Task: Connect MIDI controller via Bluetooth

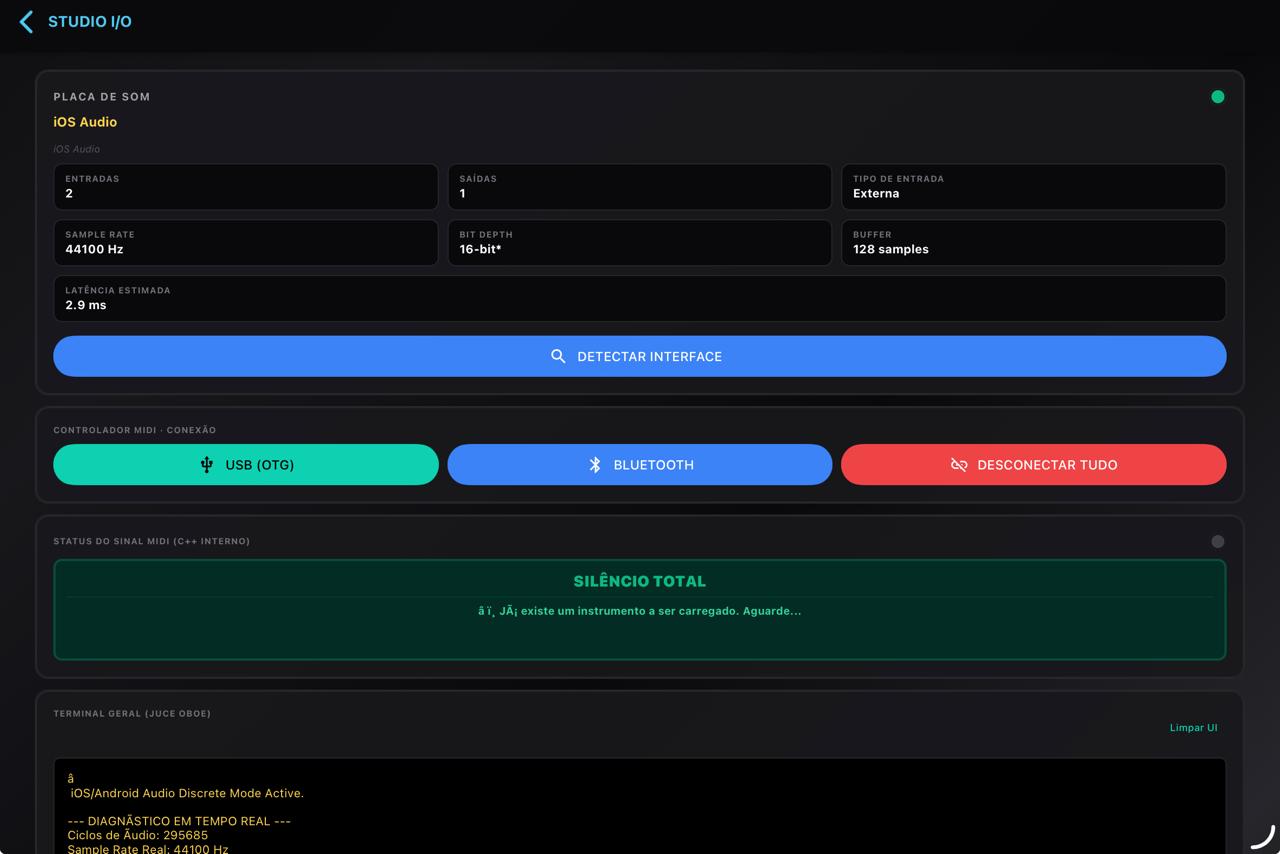Action: click(640, 465)
